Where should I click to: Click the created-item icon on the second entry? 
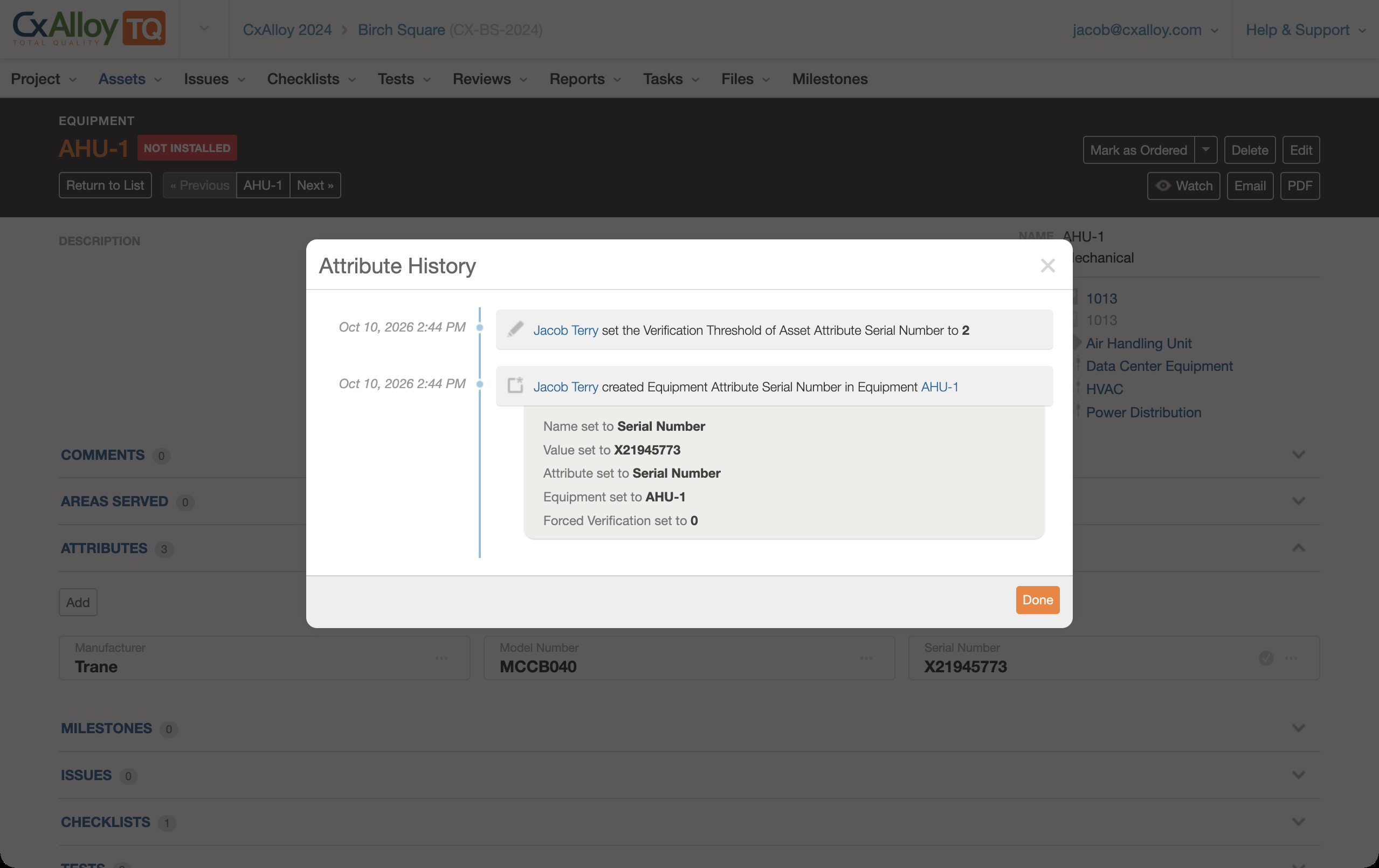click(515, 385)
